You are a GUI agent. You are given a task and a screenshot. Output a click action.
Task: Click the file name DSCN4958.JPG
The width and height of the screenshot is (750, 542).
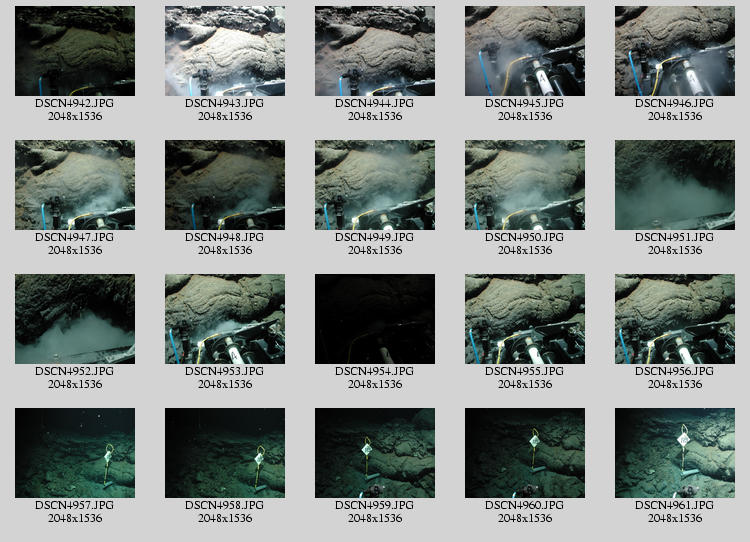coord(225,505)
